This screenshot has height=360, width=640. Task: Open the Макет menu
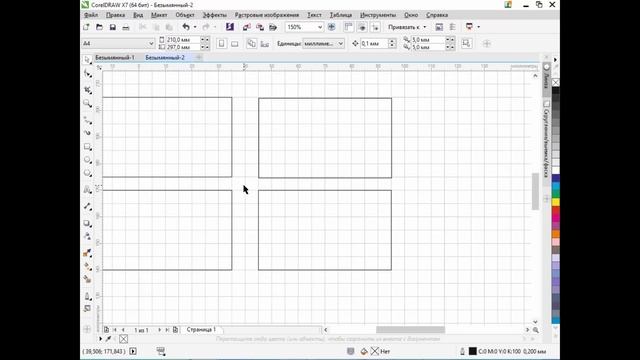(x=159, y=15)
